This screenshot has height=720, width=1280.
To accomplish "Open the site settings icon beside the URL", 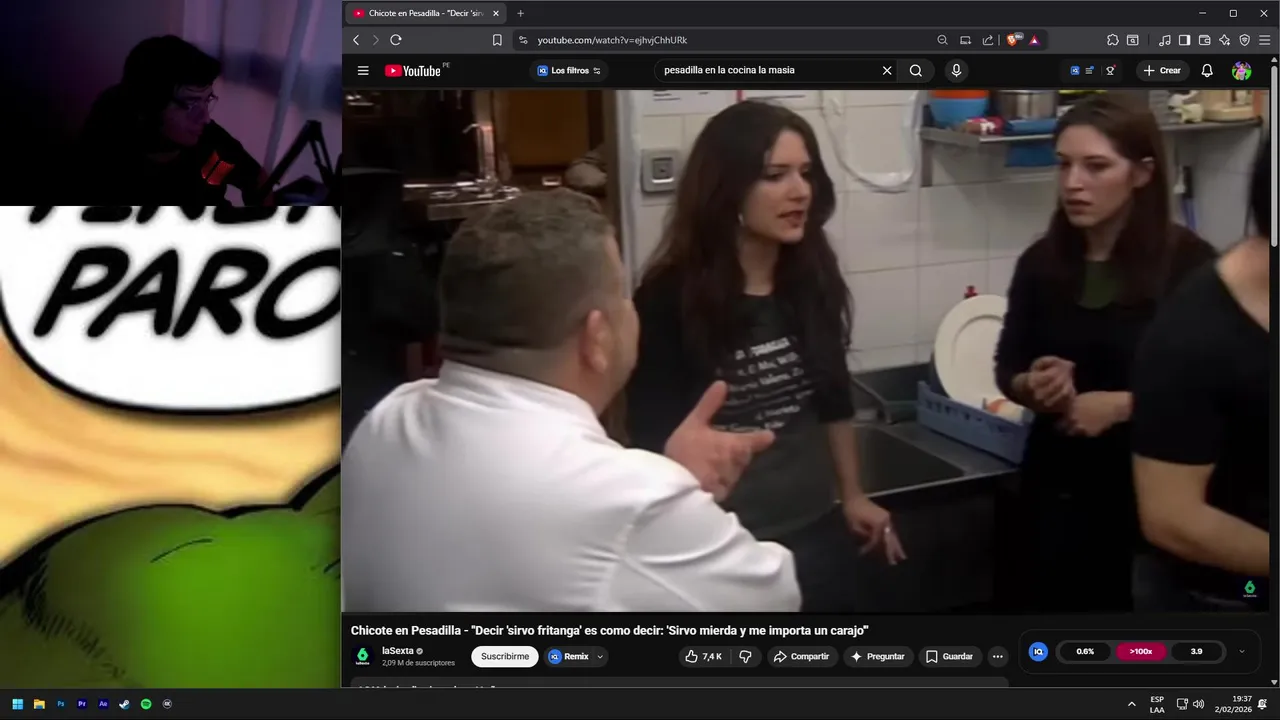I will click(523, 40).
